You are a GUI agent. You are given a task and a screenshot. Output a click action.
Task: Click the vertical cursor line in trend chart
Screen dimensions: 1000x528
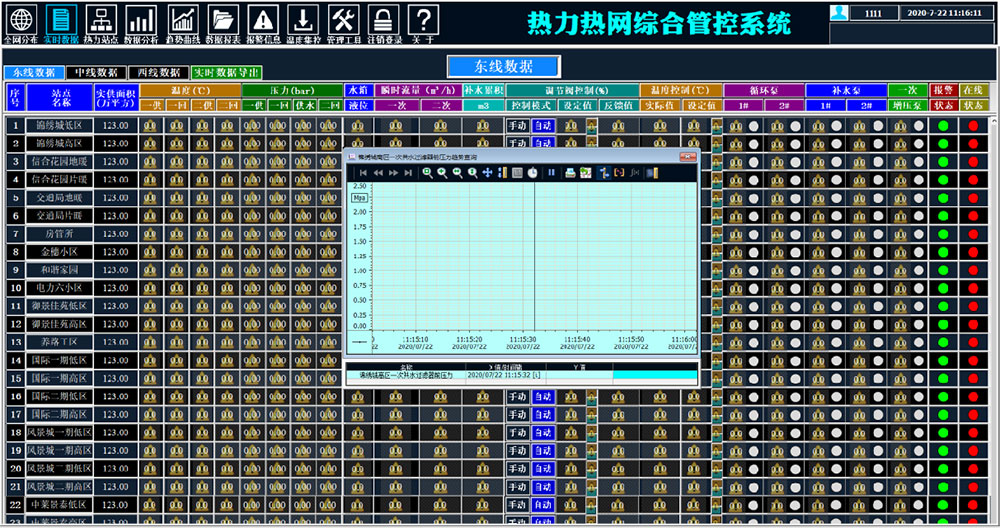click(x=534, y=256)
